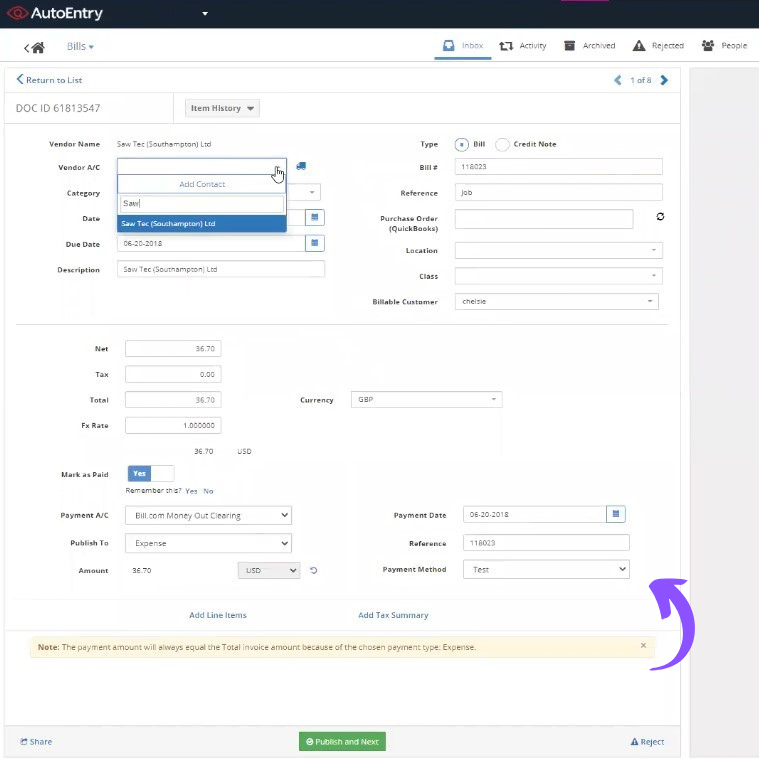Expand the Item History dropdown
The width and height of the screenshot is (759, 759).
click(222, 108)
